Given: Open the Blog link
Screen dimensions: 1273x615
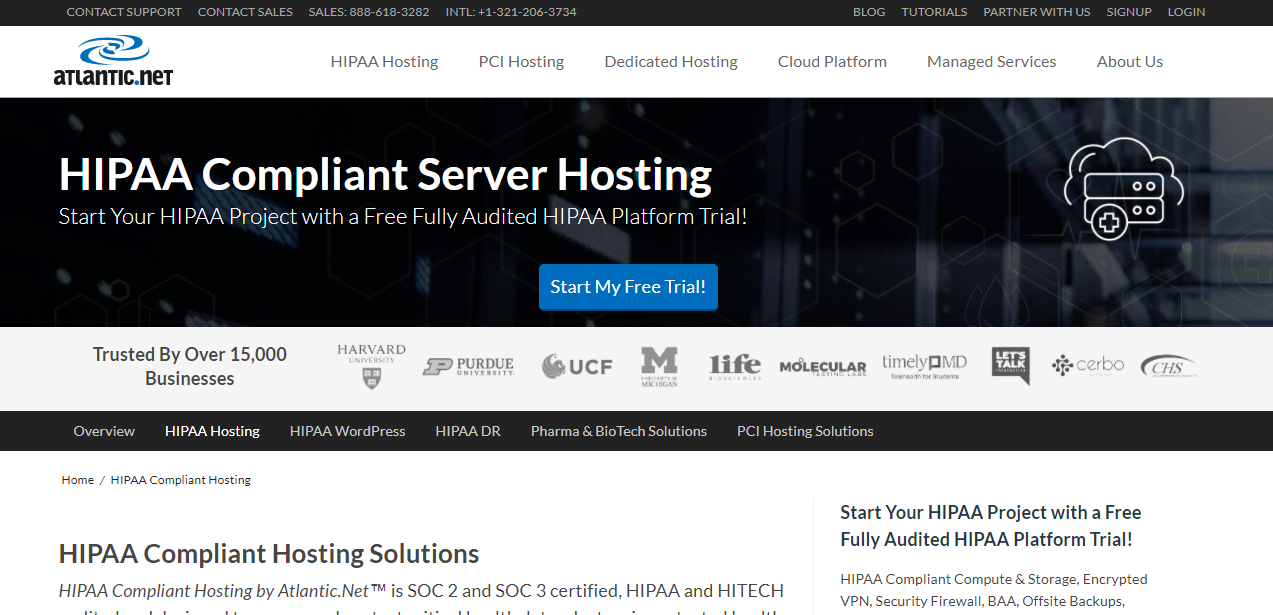Looking at the screenshot, I should pyautogui.click(x=869, y=12).
